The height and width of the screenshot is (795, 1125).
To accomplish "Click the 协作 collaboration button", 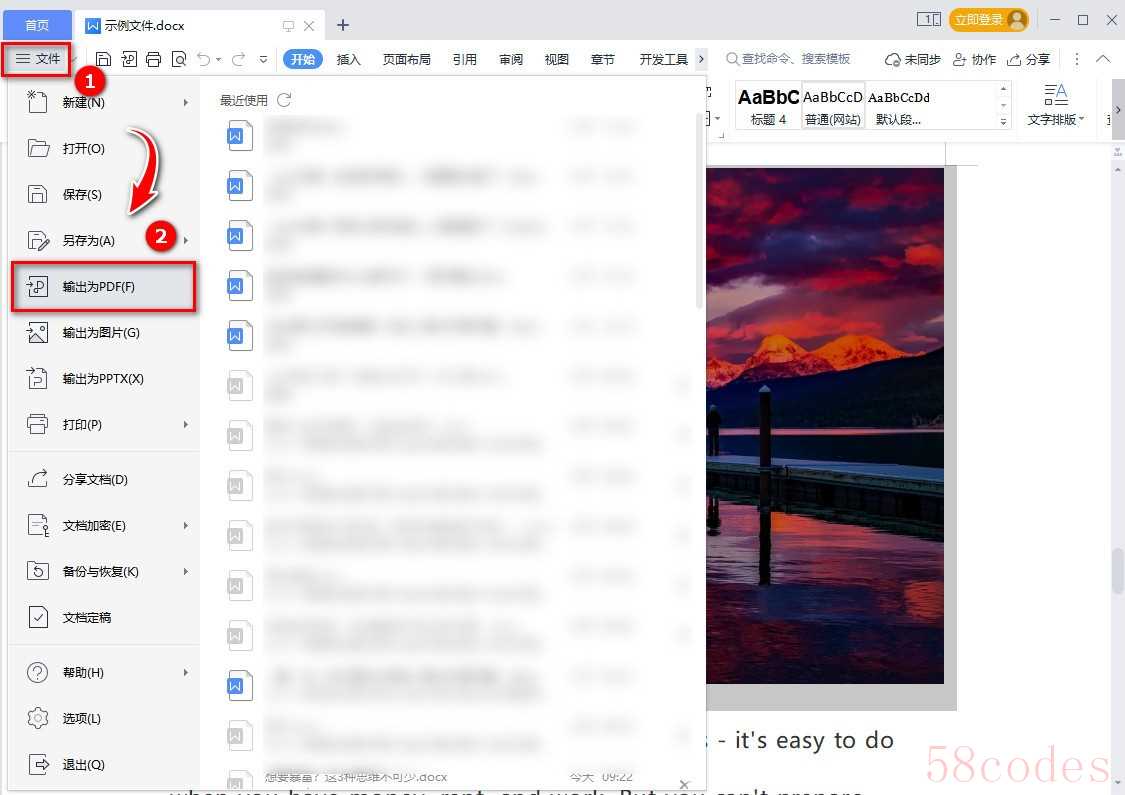I will 974,60.
